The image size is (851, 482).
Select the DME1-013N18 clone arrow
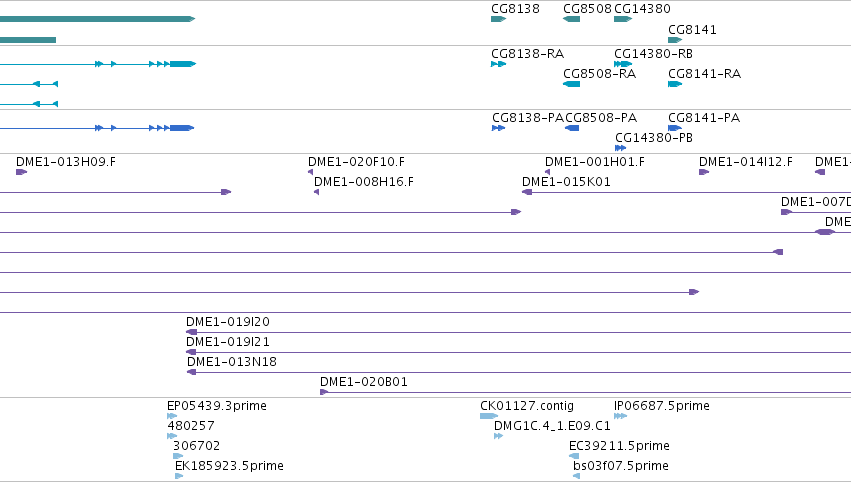pos(191,372)
